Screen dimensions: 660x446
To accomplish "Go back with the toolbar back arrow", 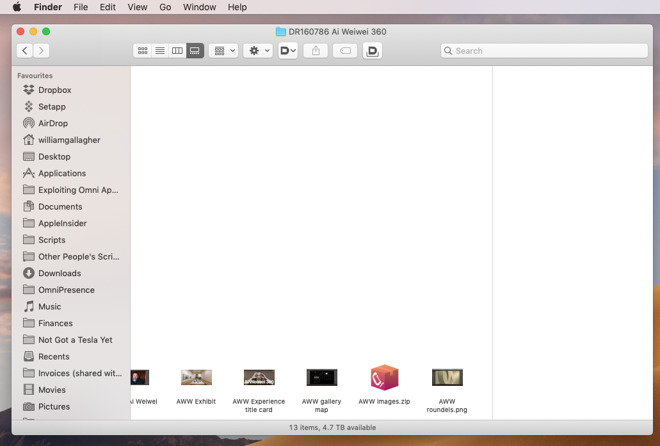I will pos(25,51).
